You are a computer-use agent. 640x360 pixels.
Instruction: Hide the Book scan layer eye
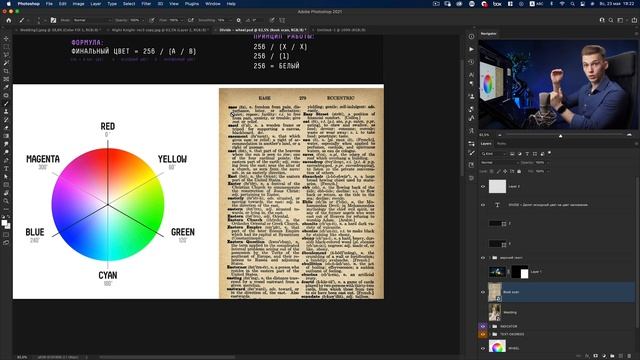[483, 292]
